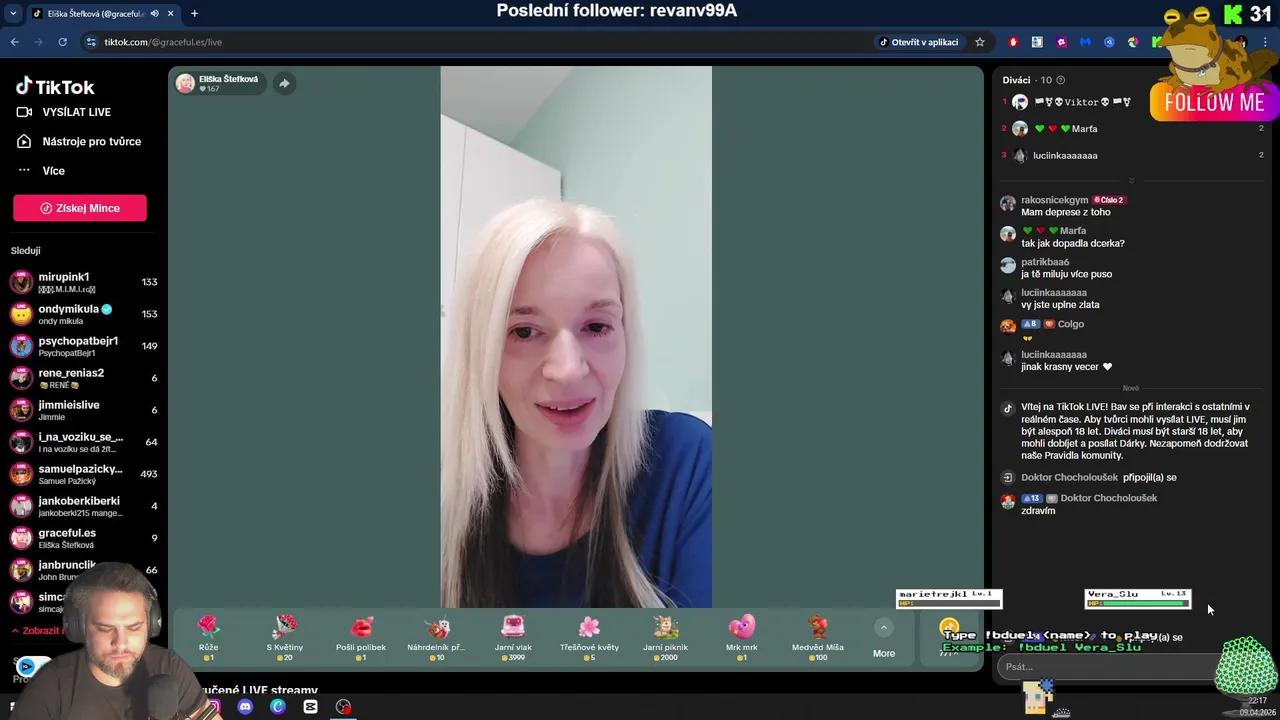Reload the page

point(62,42)
